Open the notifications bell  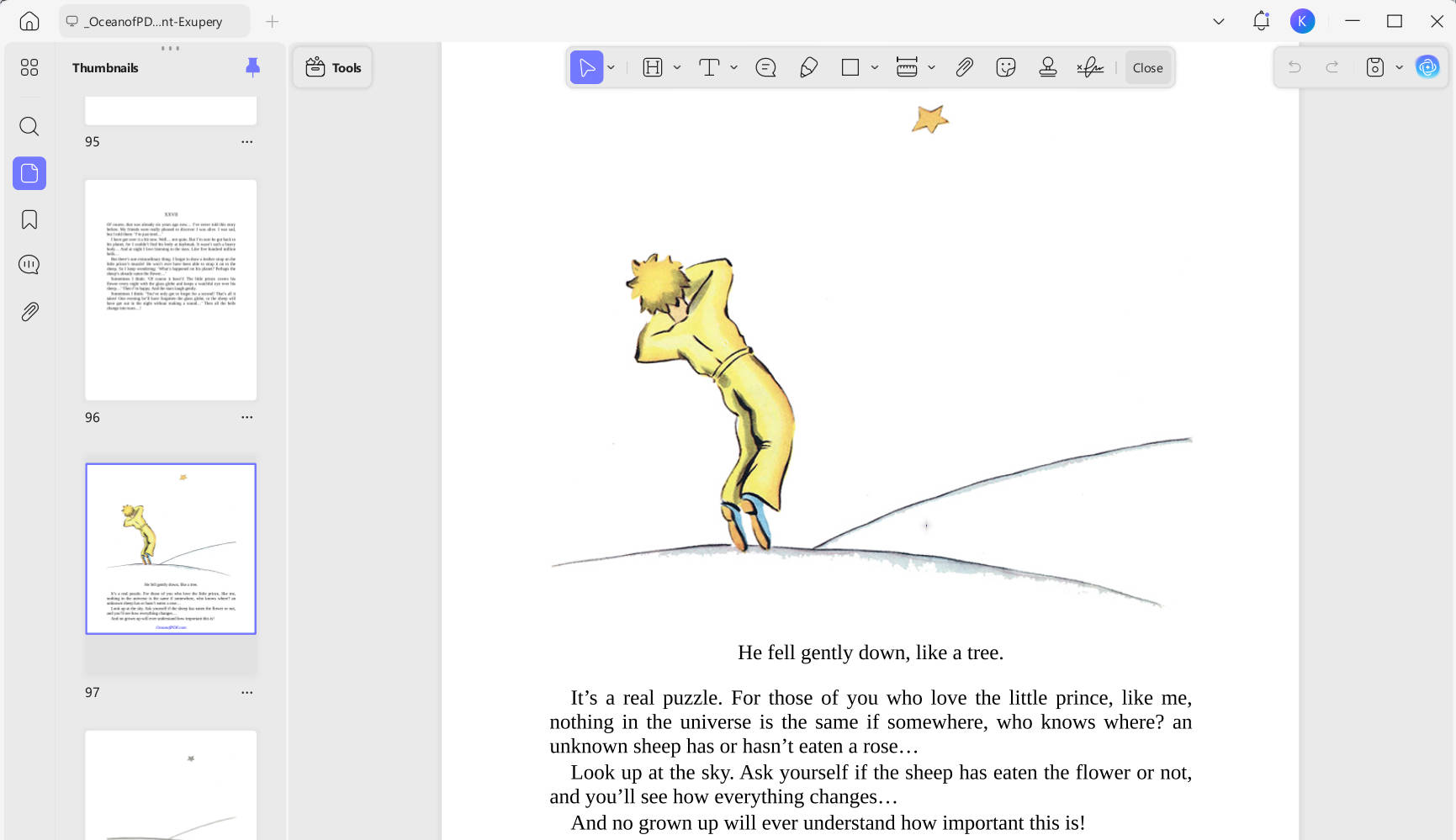[x=1261, y=21]
